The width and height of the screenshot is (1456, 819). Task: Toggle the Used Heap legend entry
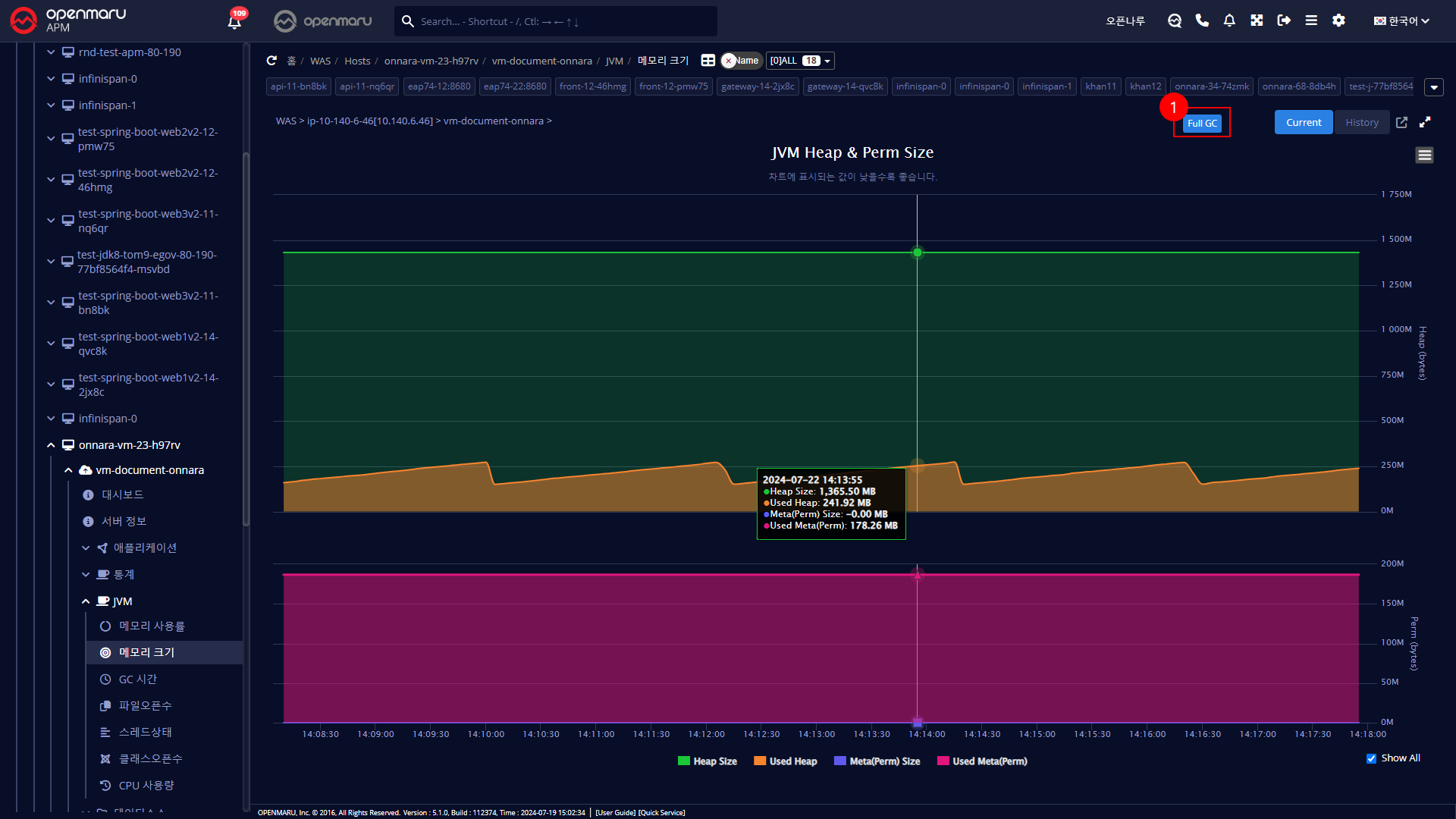[x=793, y=761]
